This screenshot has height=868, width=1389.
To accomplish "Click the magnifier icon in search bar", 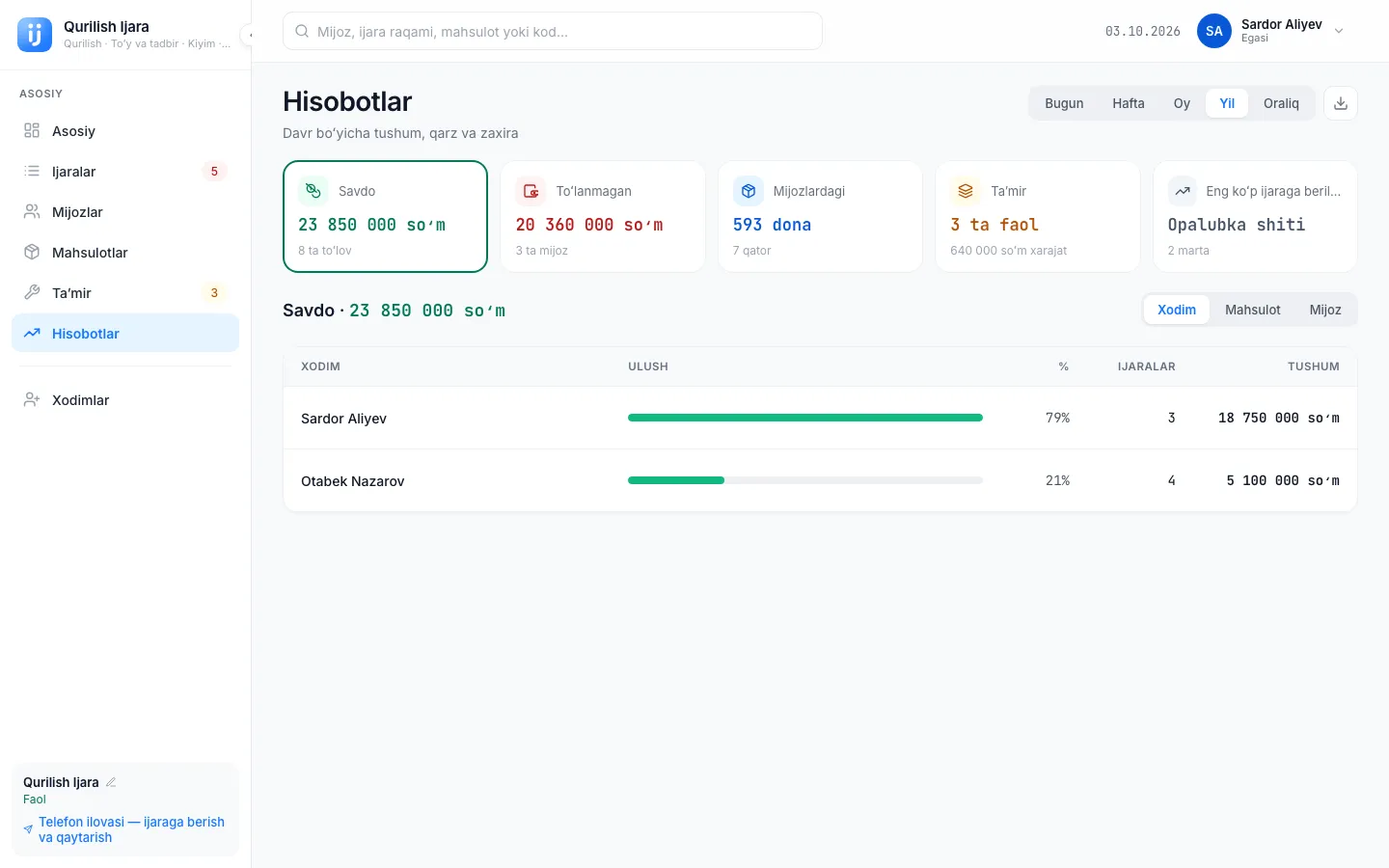I will [302, 31].
